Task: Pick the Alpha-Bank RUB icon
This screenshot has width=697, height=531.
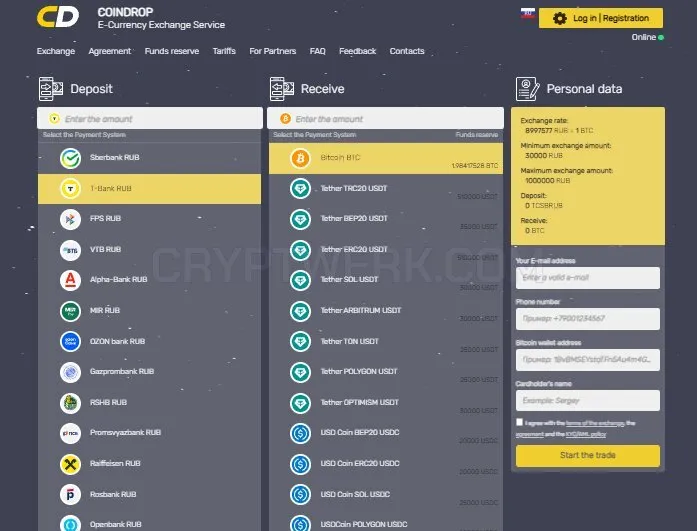Action: [x=70, y=280]
